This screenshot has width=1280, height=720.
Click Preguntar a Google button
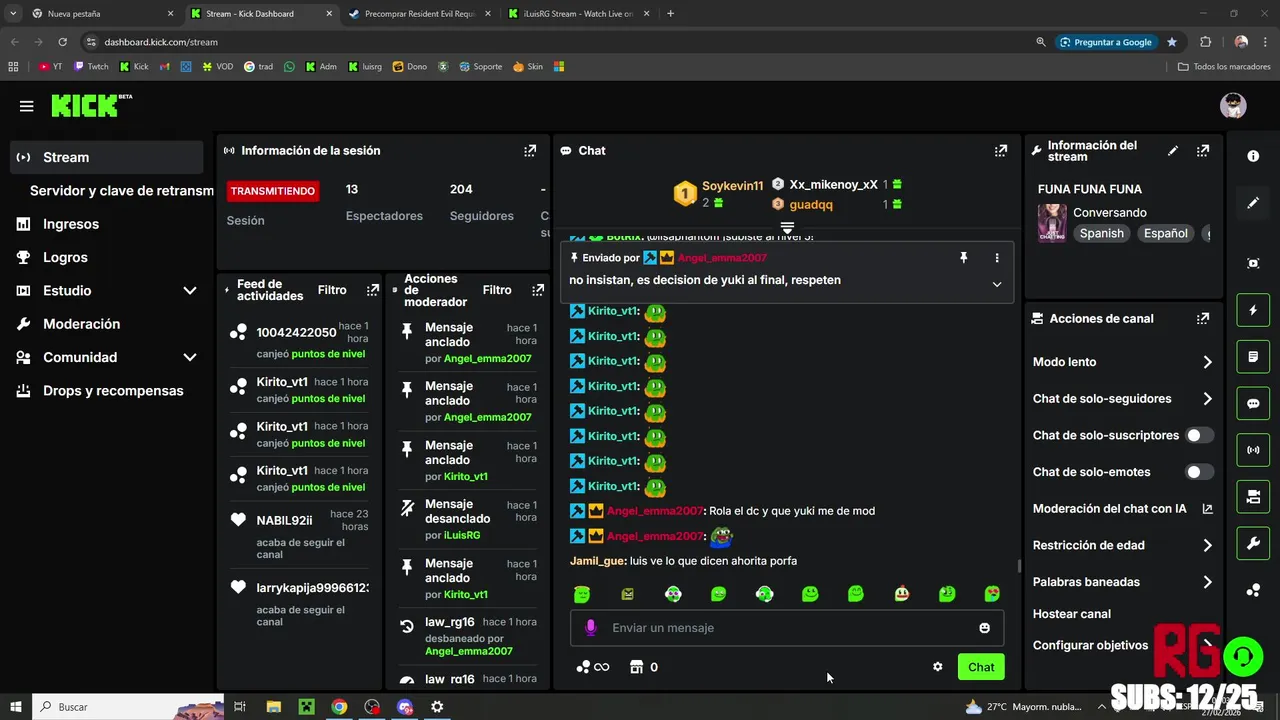tap(1105, 42)
